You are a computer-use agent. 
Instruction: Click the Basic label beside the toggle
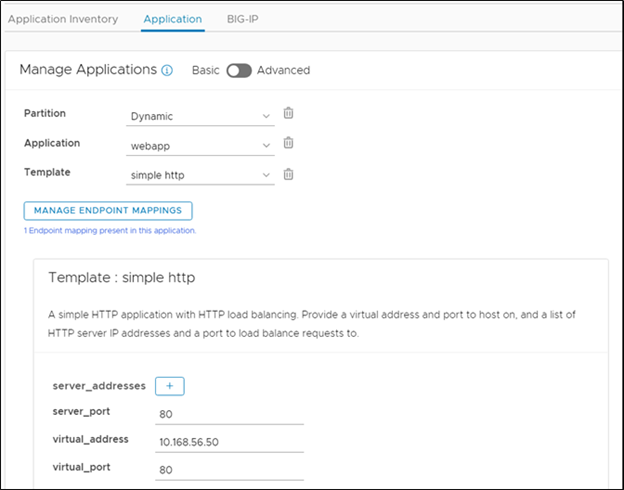(x=205, y=71)
